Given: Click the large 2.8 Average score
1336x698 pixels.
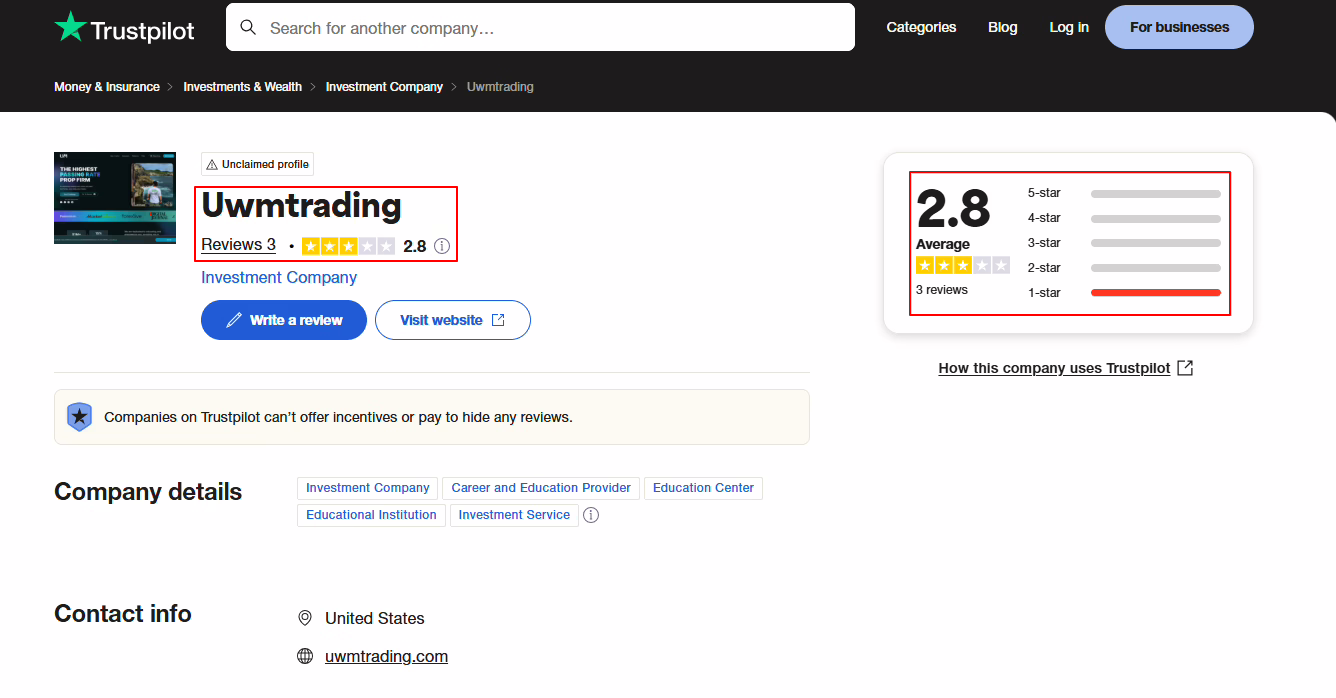Looking at the screenshot, I should [x=953, y=209].
